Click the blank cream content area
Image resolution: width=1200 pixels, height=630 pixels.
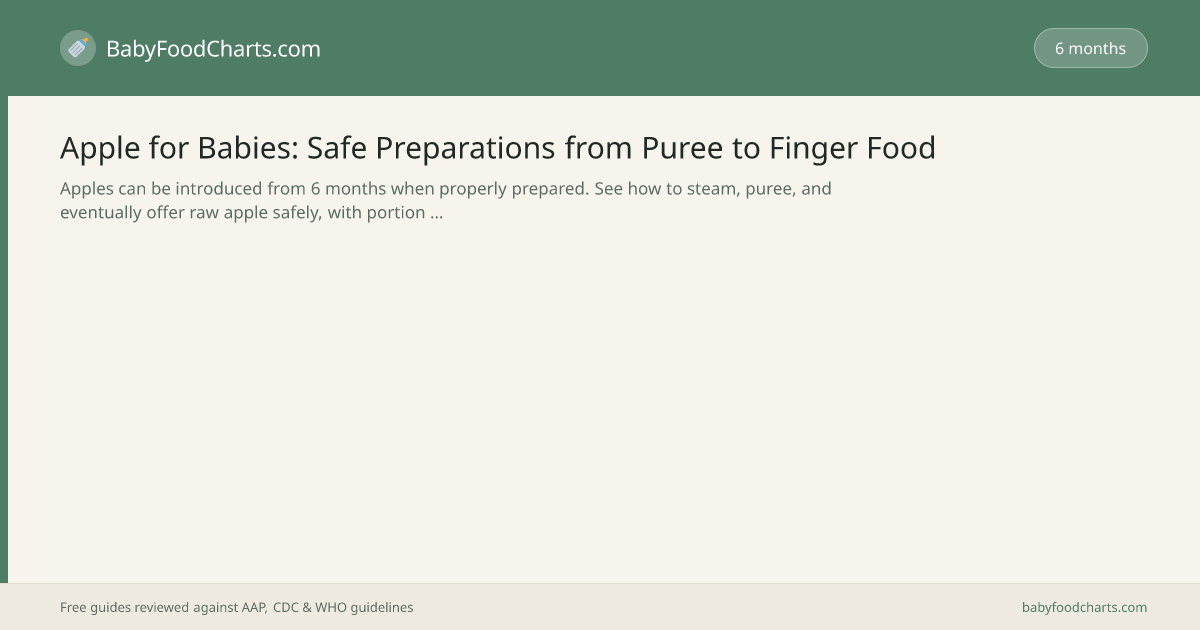click(x=600, y=400)
